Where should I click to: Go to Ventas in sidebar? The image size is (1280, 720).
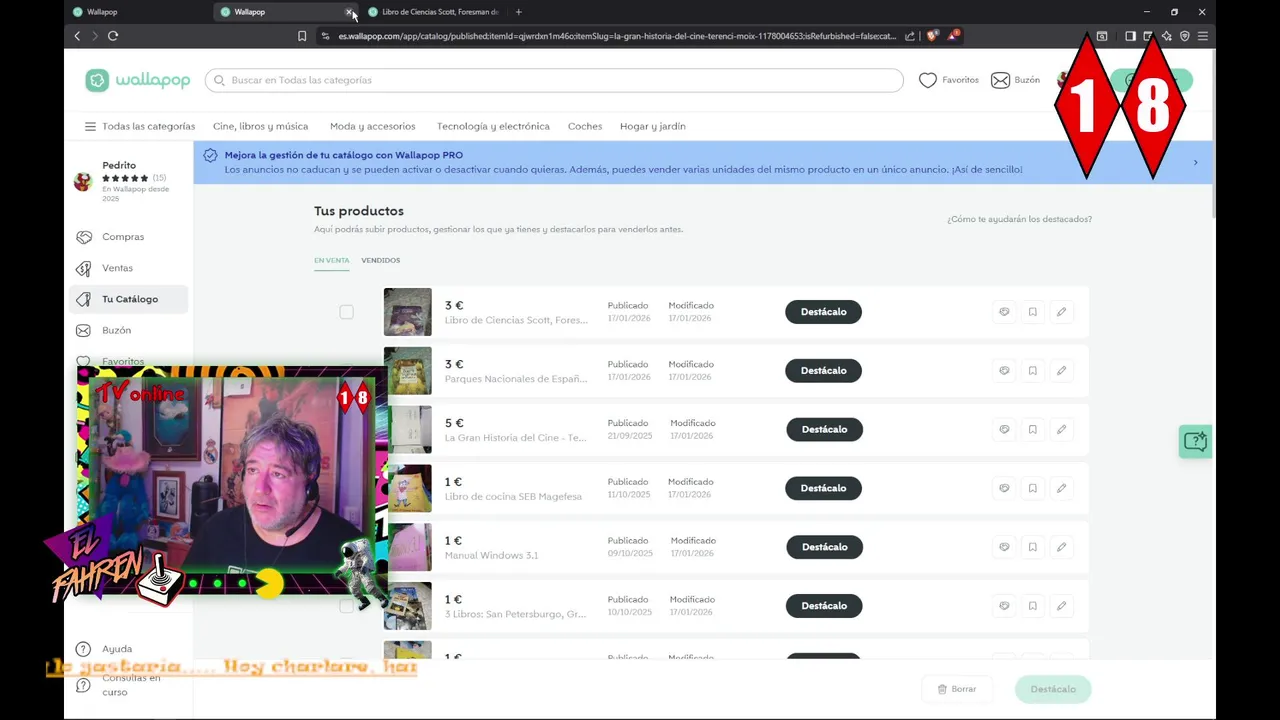click(128, 268)
